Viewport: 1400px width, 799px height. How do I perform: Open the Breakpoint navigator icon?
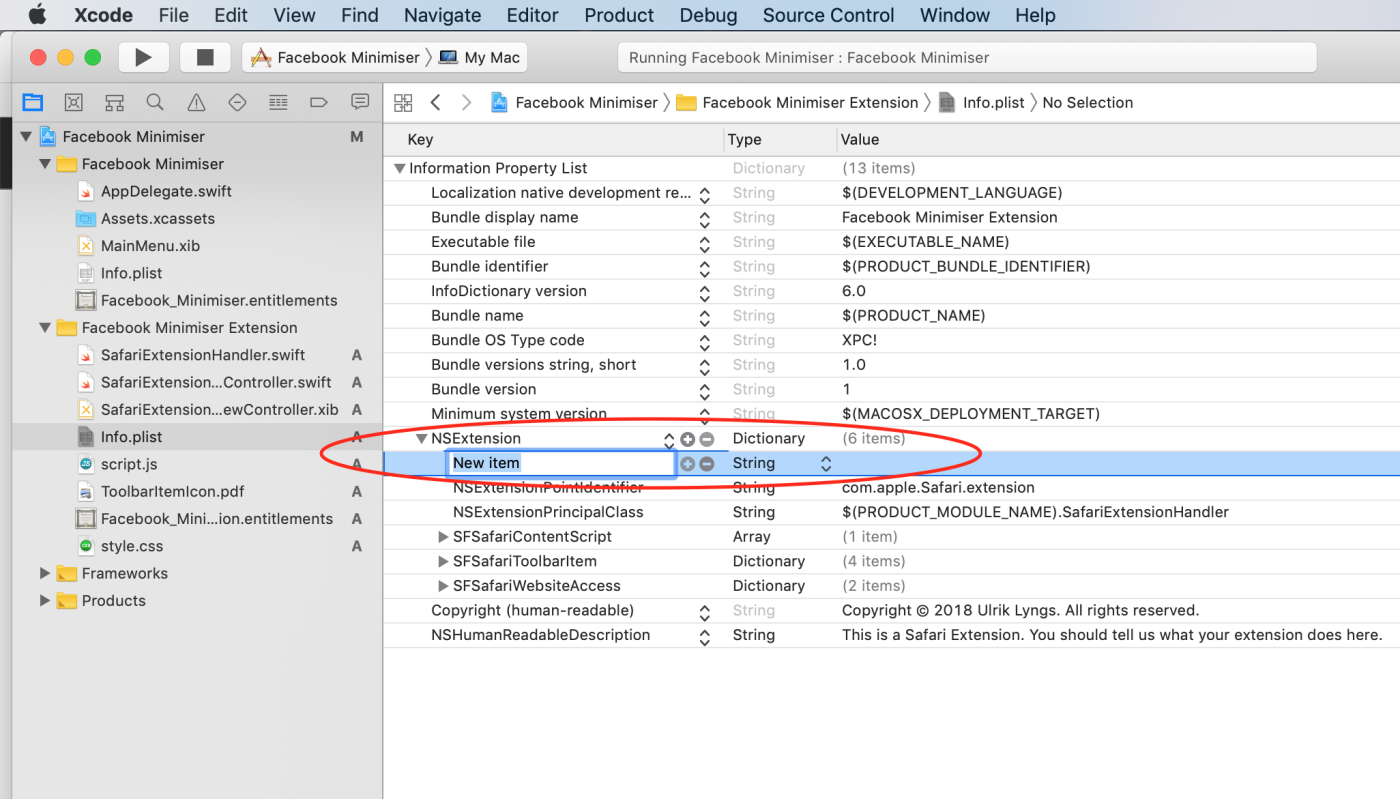319,102
